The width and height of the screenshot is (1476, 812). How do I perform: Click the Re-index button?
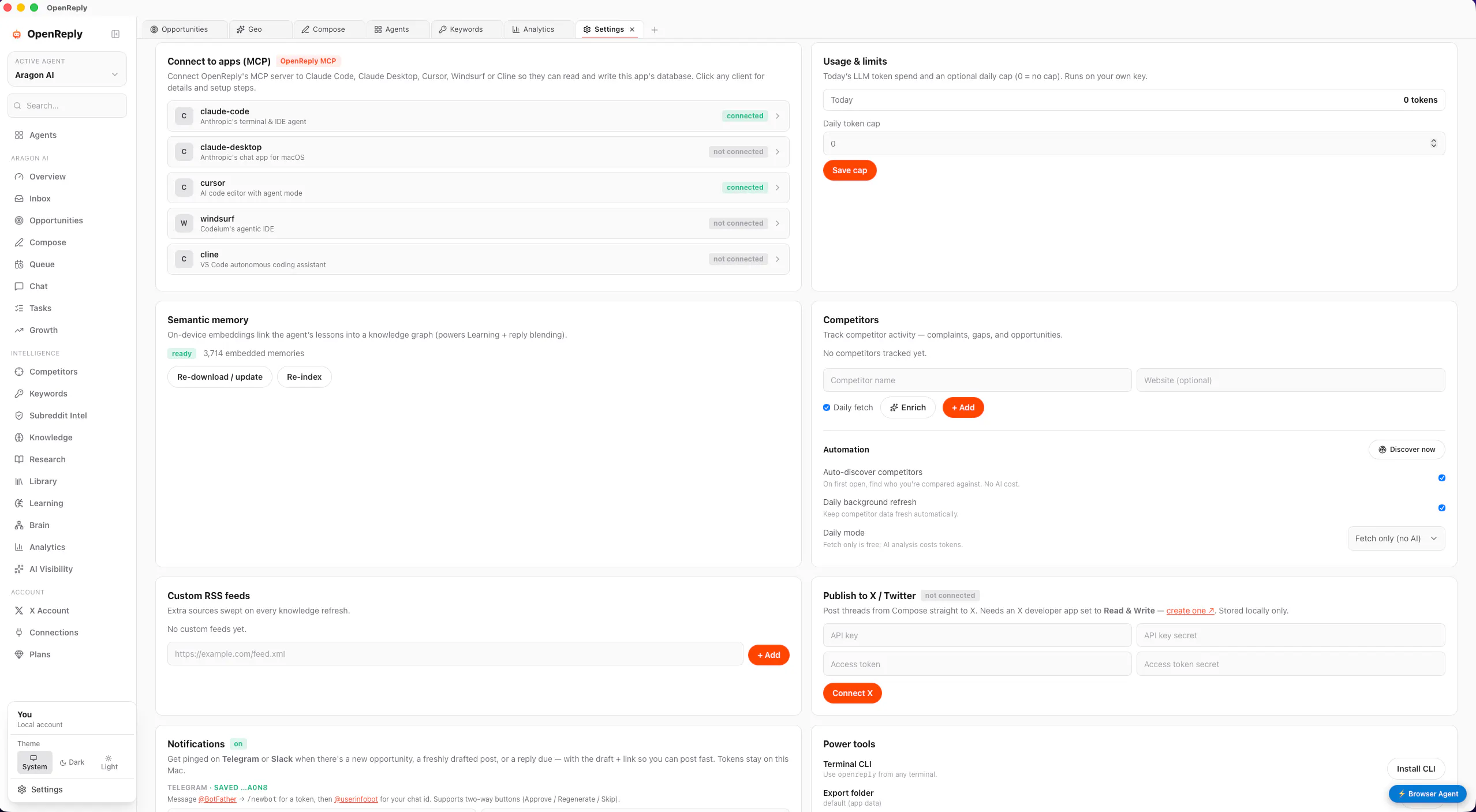coord(304,377)
